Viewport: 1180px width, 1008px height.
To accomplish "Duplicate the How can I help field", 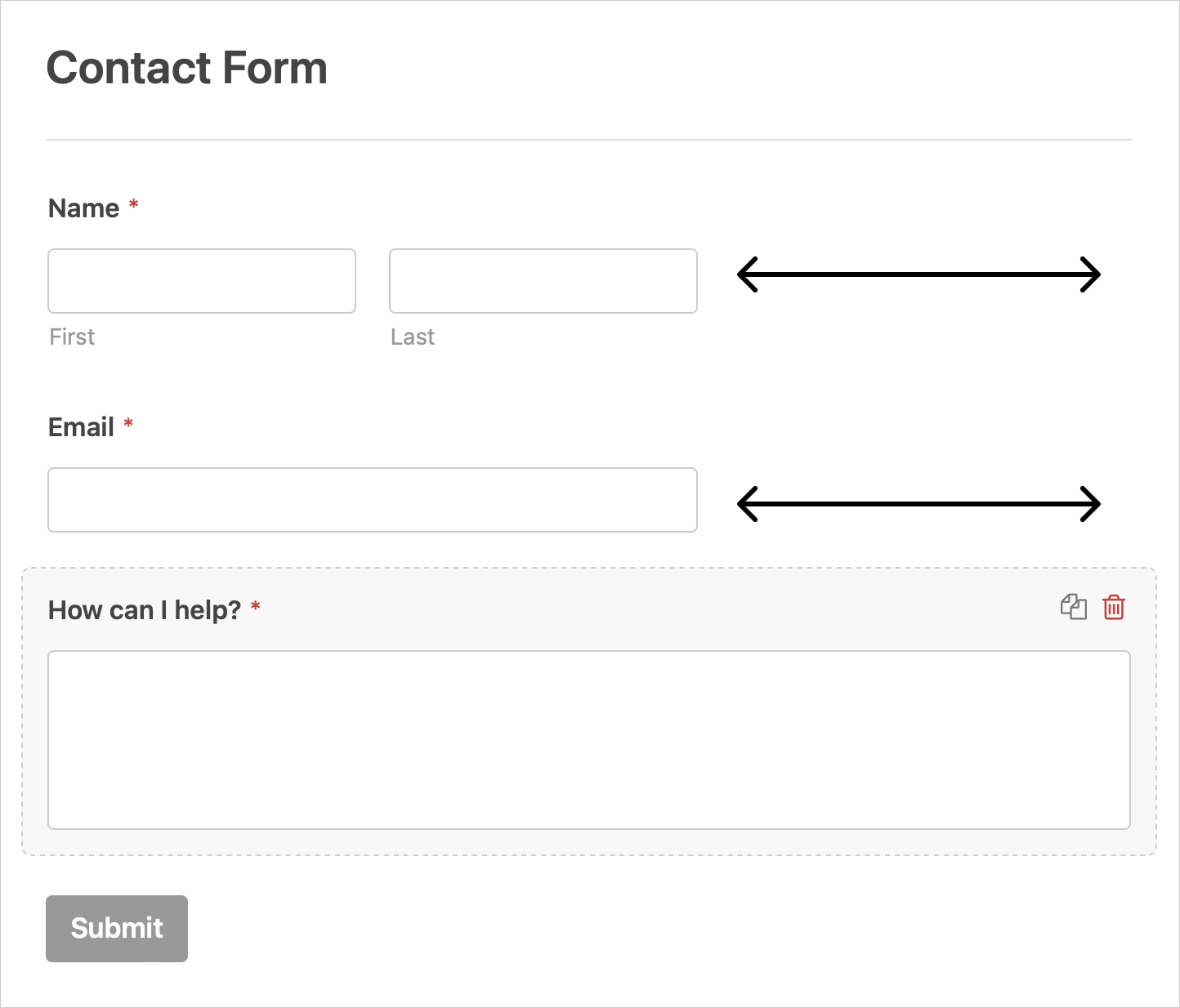I will [x=1074, y=607].
